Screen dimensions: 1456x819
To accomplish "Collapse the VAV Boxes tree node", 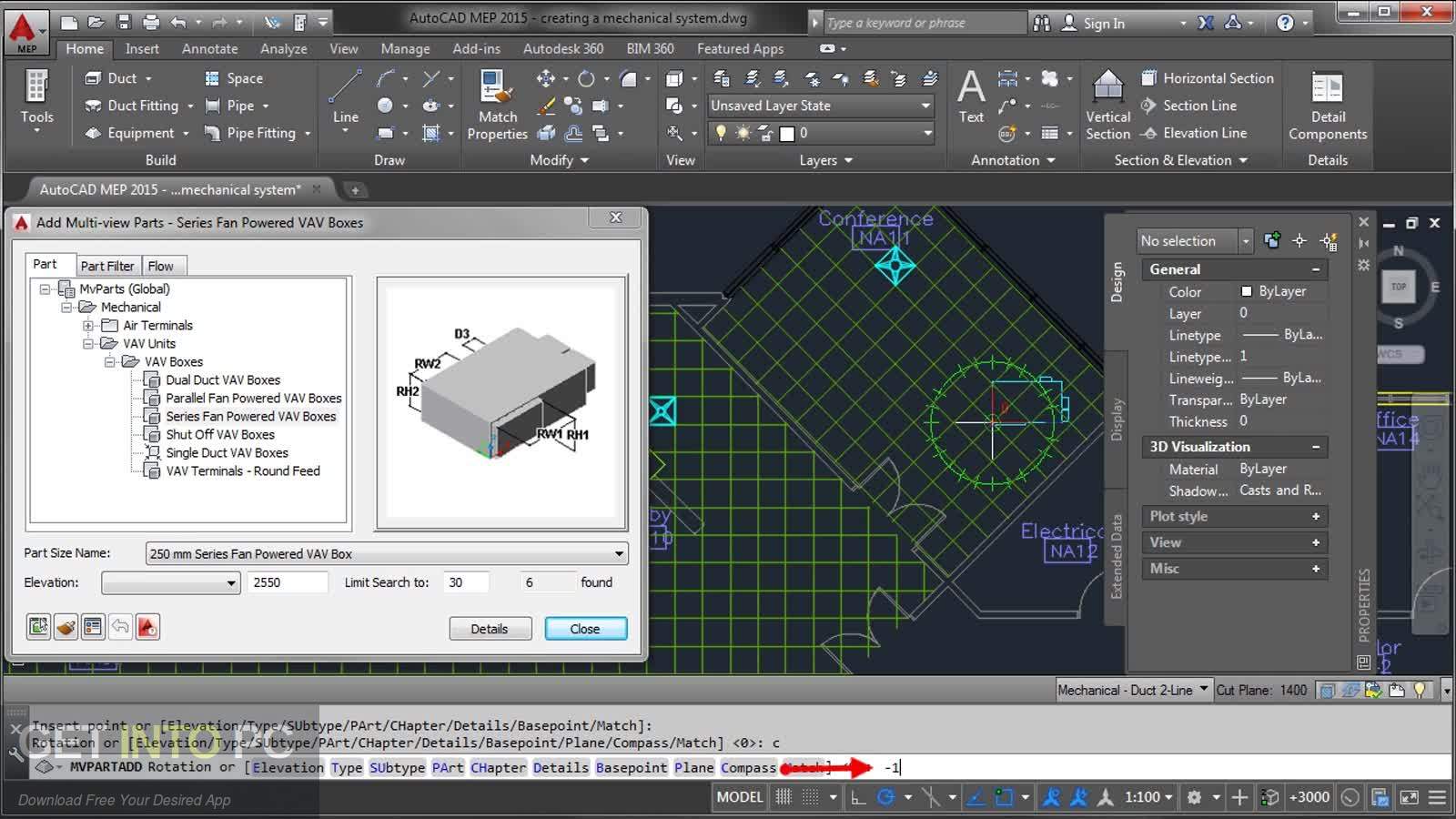I will 110,361.
